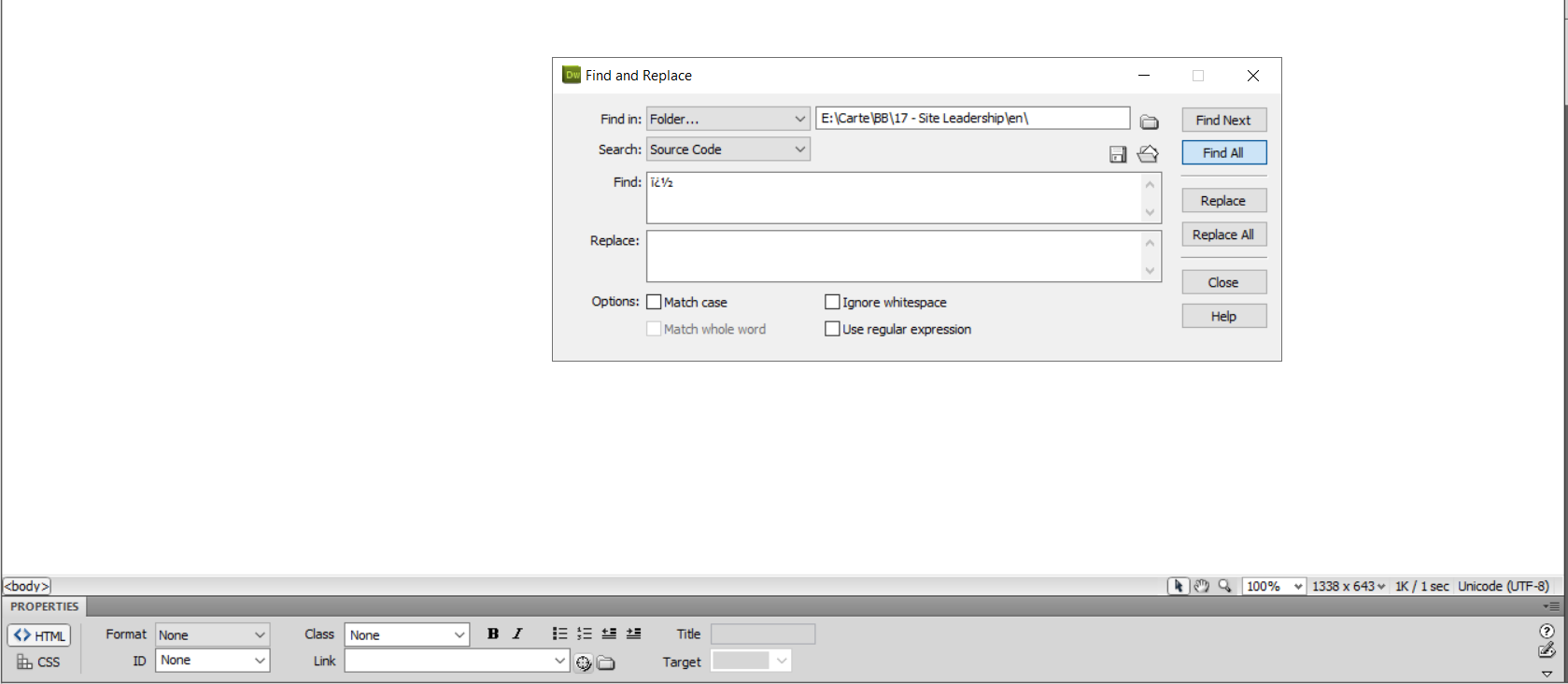The height and width of the screenshot is (684, 1568).
Task: Open the Search Source Code dropdown
Action: click(x=727, y=150)
